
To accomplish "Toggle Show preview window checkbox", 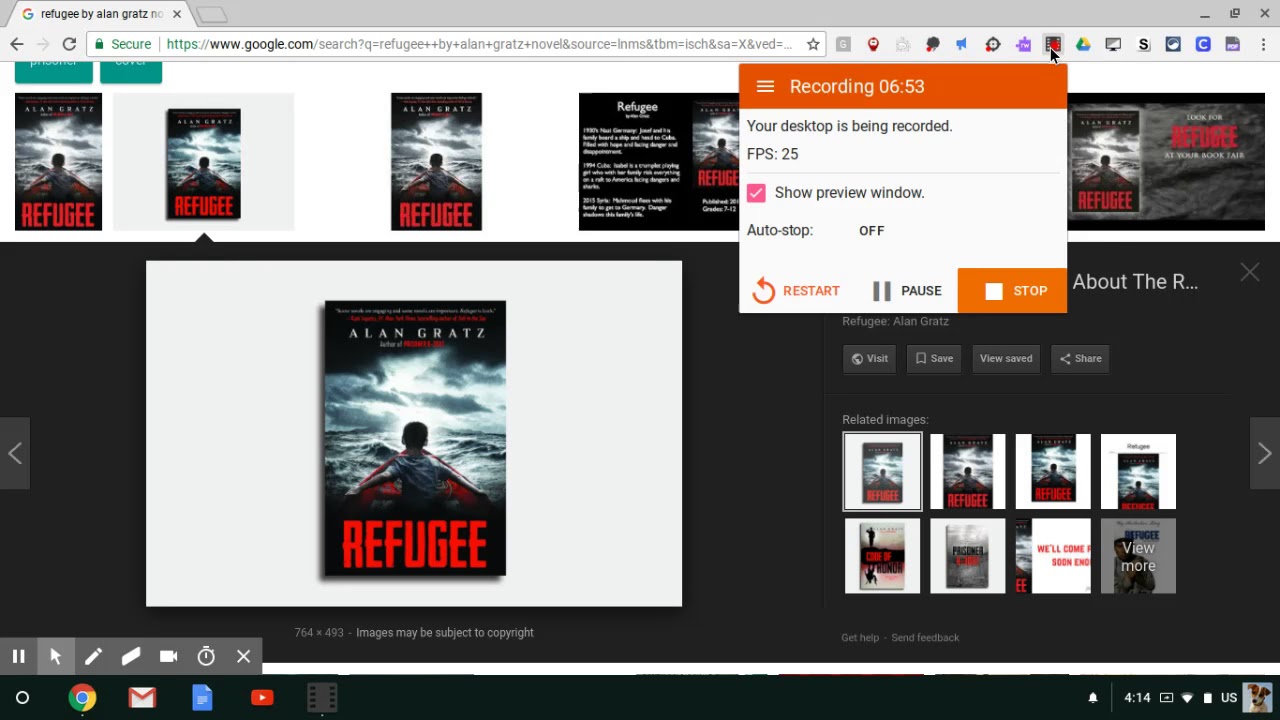I will [x=756, y=193].
